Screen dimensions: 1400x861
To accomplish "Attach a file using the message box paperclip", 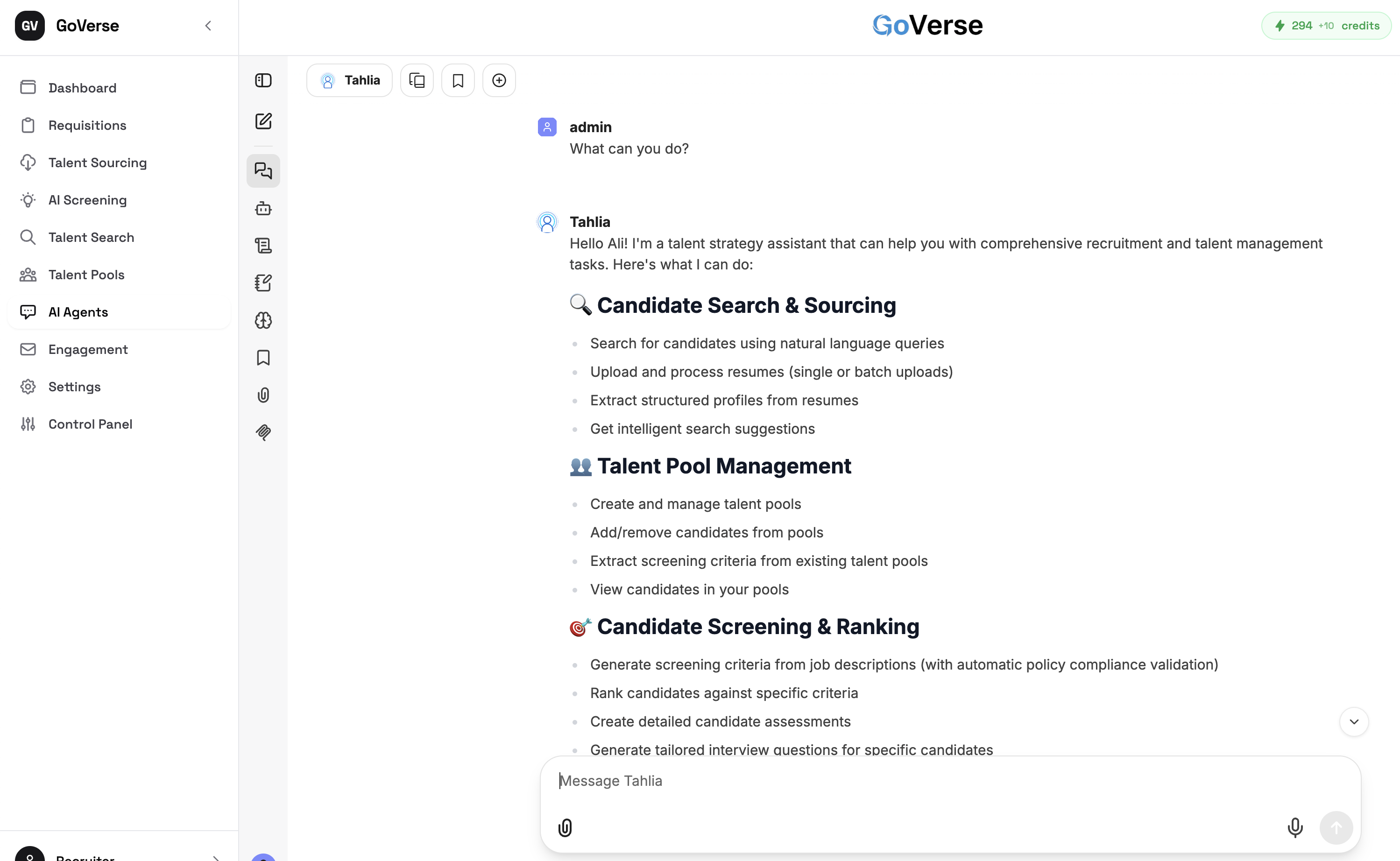I will coord(565,827).
